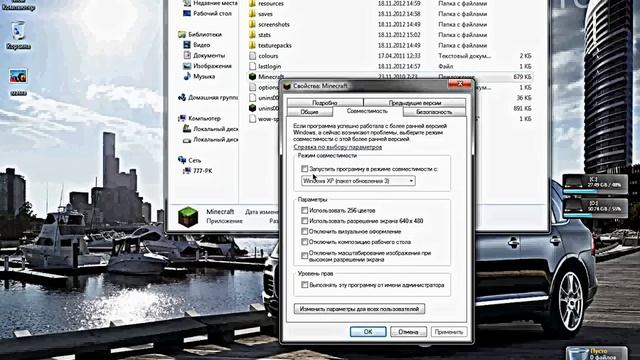Click the 679 КБ size of Minecraft
Viewport: 640px width, 360px height.
coord(522,77)
